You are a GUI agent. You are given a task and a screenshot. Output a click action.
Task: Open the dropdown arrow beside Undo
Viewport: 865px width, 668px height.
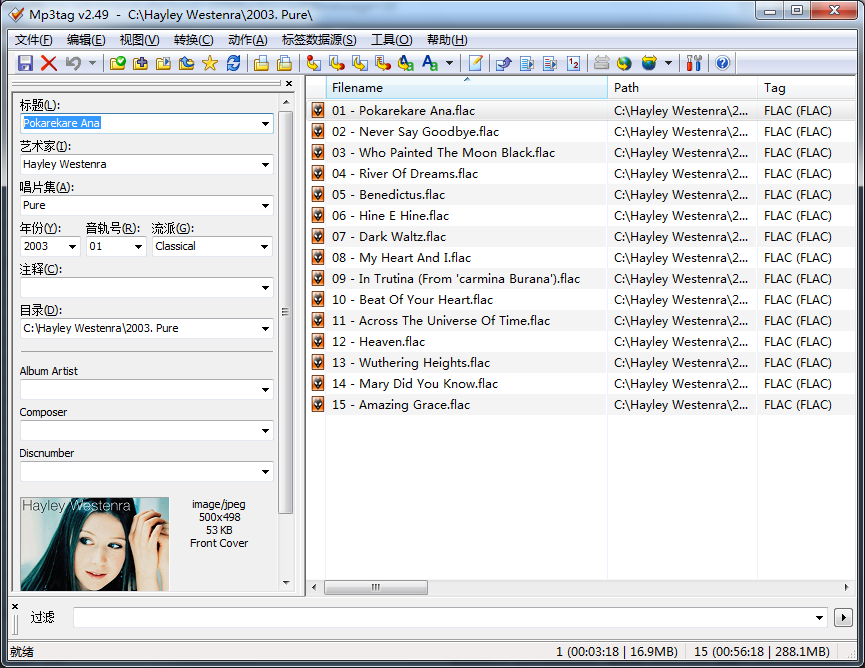[x=92, y=63]
